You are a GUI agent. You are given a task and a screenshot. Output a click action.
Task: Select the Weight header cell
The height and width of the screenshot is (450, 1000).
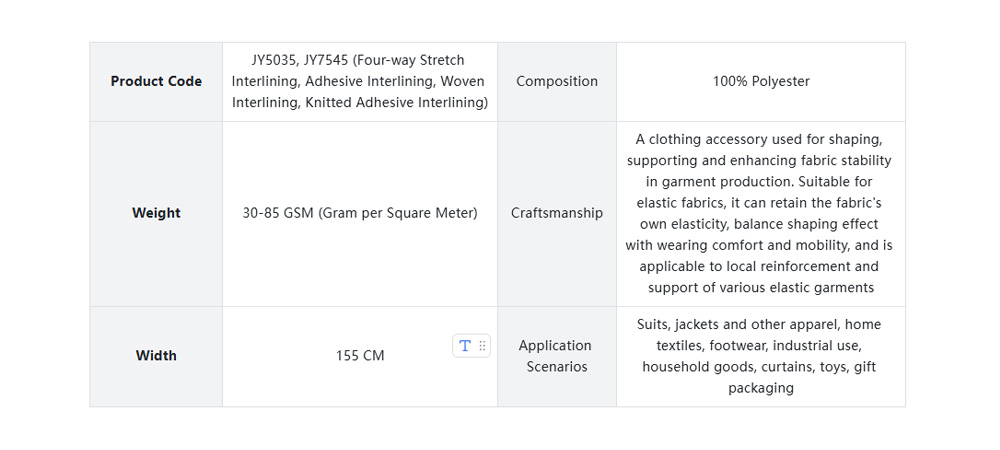point(156,213)
